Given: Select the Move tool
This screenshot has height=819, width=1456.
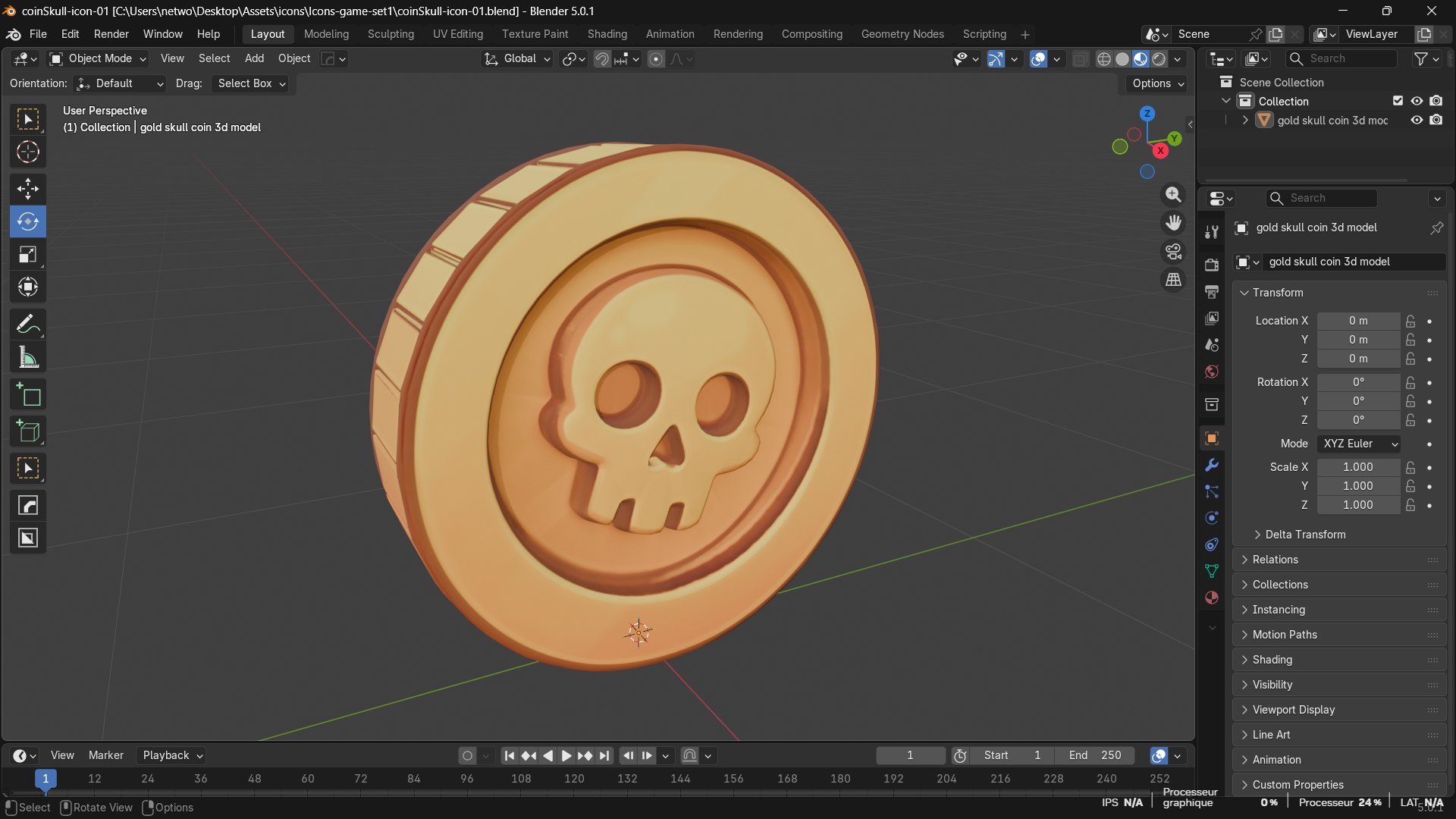Looking at the screenshot, I should pos(28,188).
